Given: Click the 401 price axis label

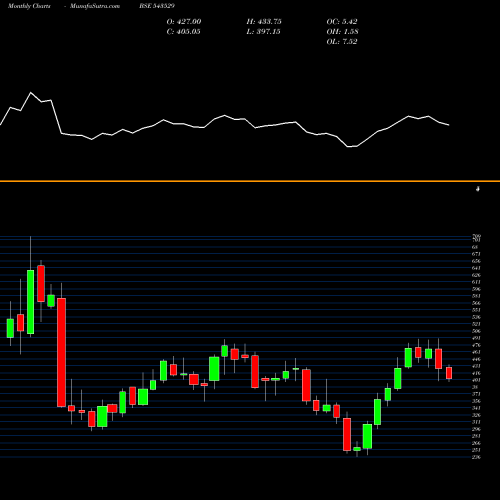Looking at the screenshot, I should (476, 380).
